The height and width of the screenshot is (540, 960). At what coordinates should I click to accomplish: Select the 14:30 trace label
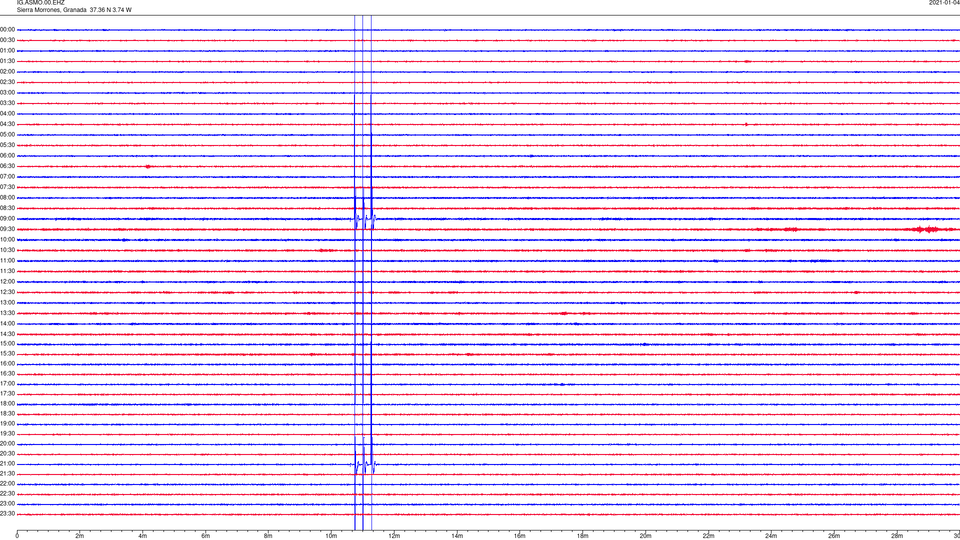pos(7,334)
